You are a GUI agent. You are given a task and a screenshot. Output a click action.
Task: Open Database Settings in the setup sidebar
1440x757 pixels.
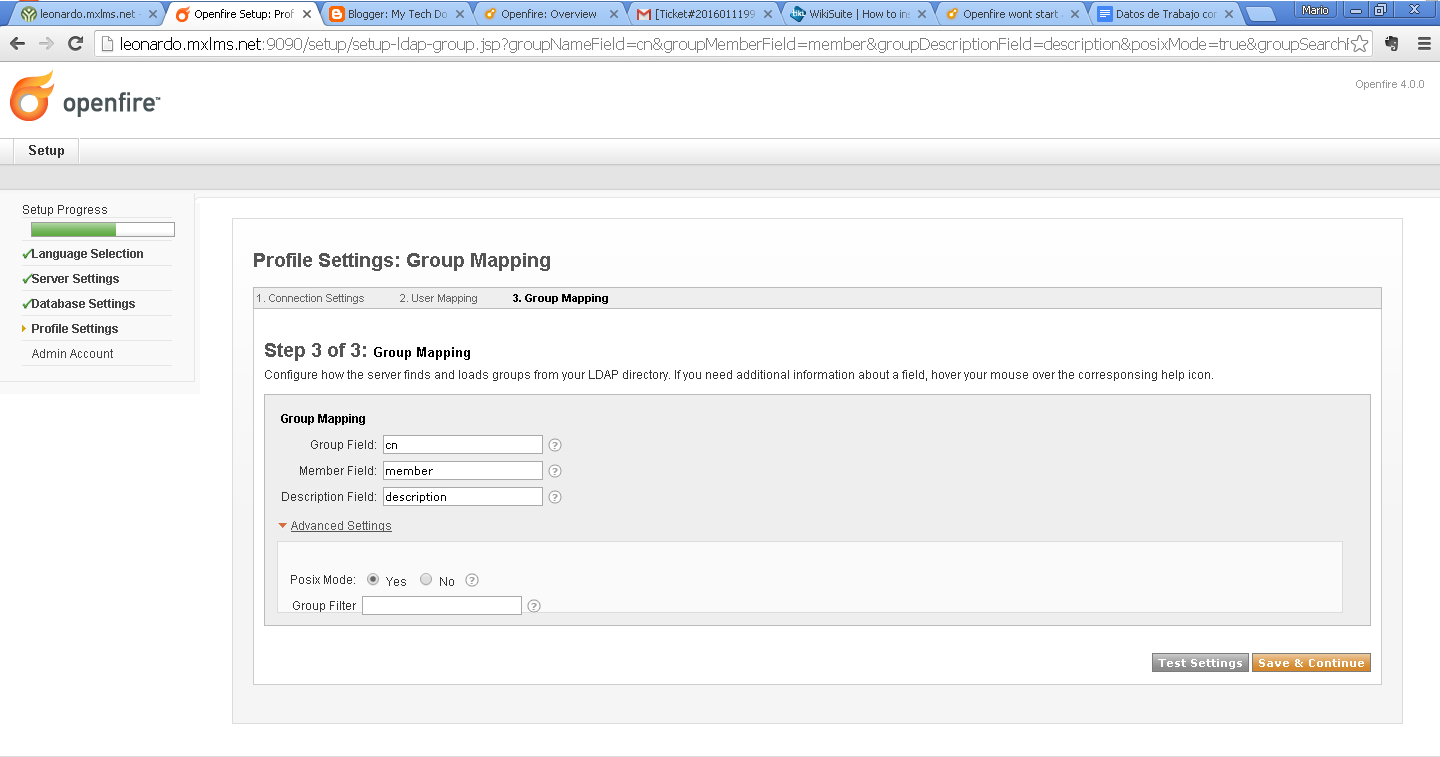click(83, 304)
